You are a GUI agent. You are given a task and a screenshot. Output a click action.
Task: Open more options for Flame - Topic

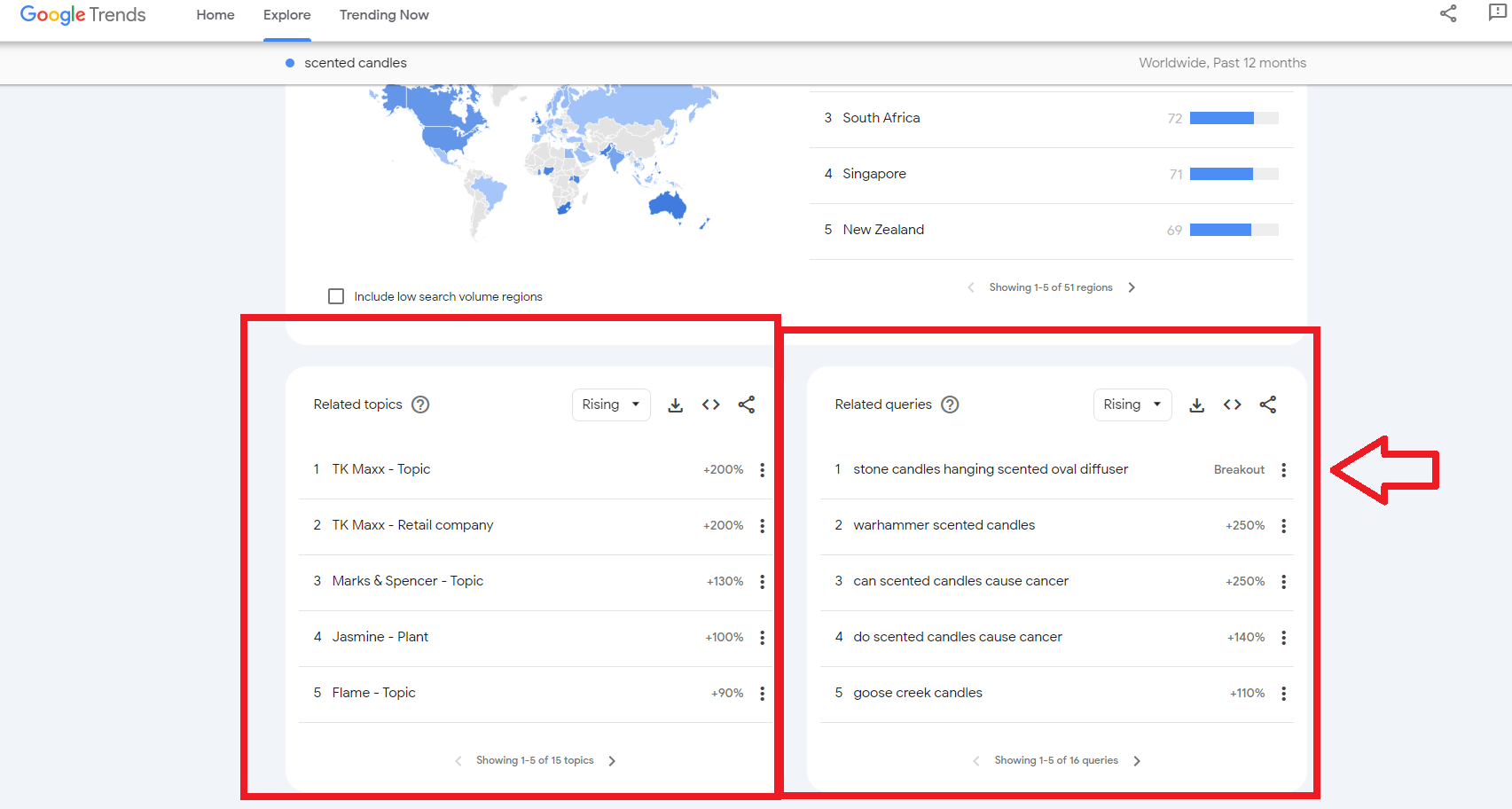click(x=762, y=694)
